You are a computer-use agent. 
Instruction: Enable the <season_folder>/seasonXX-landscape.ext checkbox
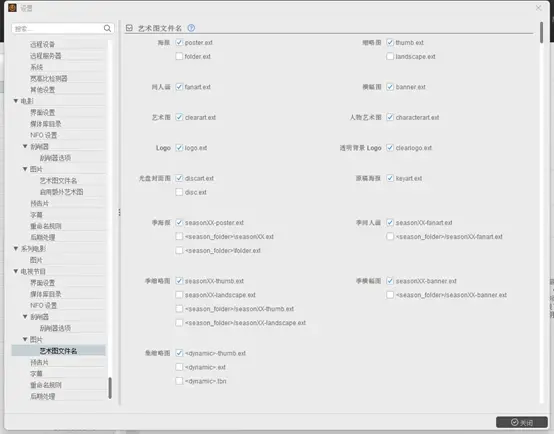point(179,323)
